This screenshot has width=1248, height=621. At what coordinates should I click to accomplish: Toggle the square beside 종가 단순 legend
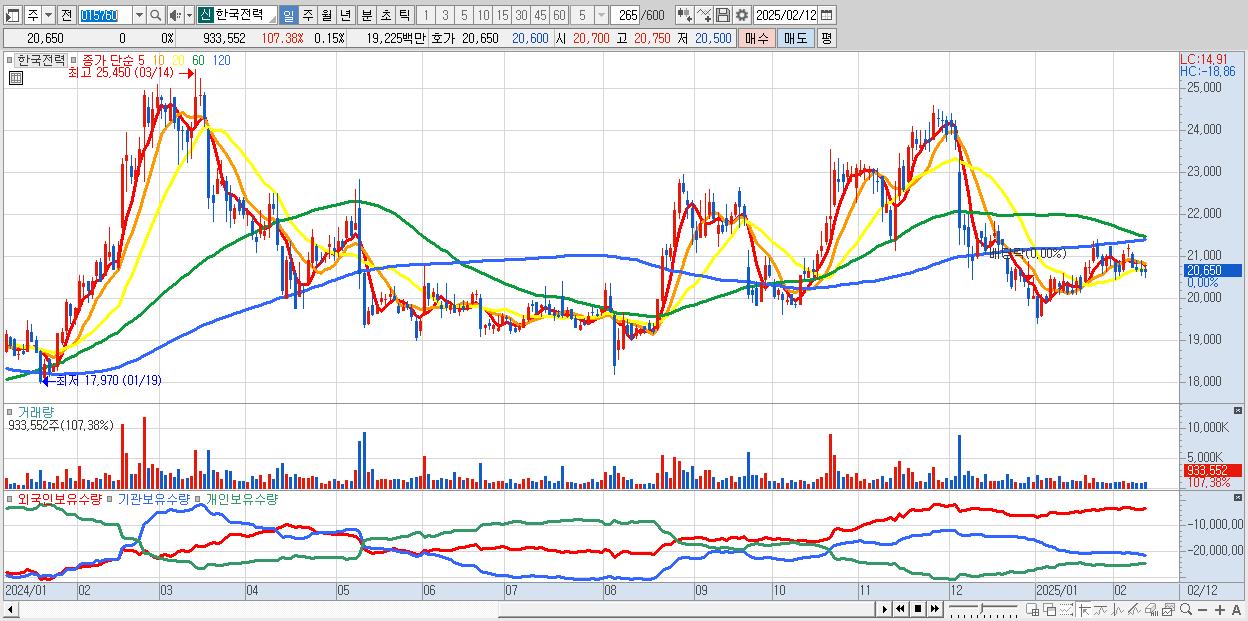73,60
